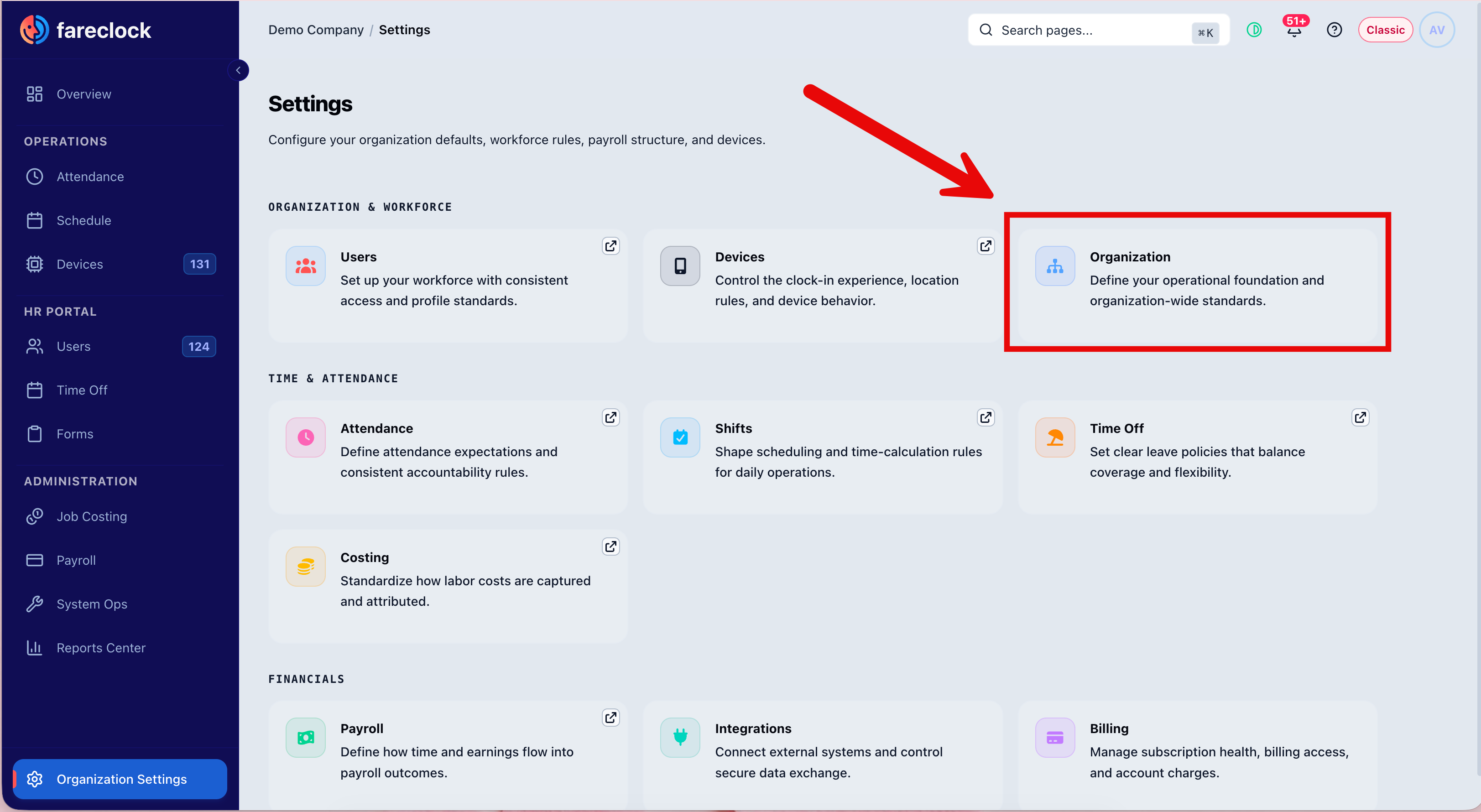Switch to Classic view

1385,30
